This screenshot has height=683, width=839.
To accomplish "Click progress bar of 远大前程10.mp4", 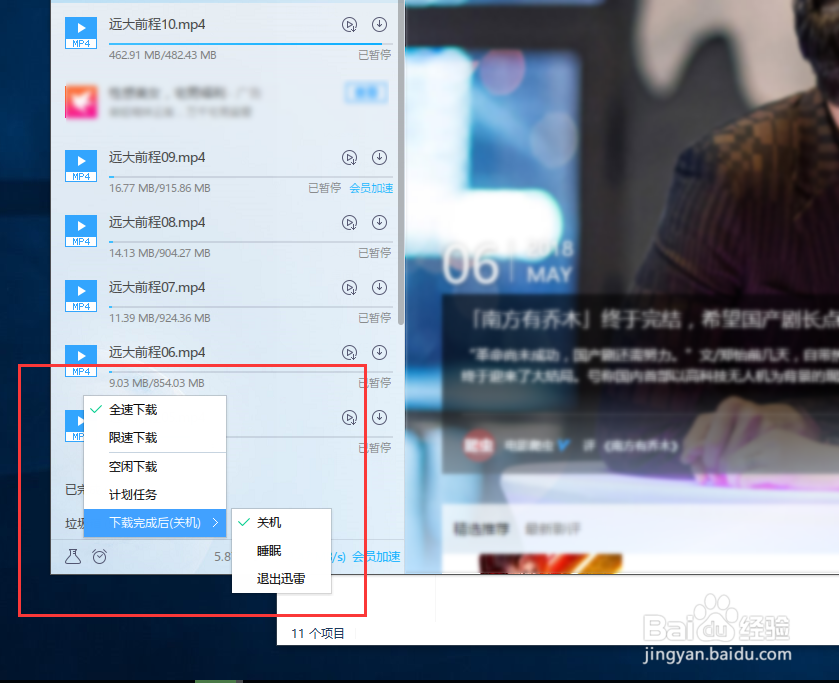I will point(250,44).
